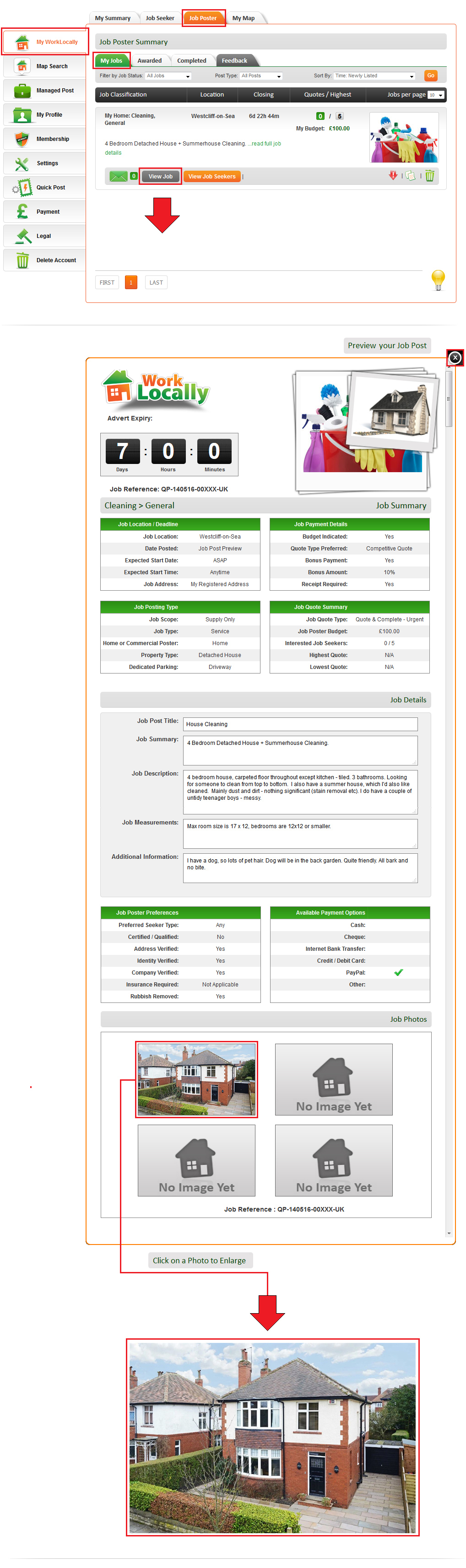Click Location column header
The image size is (466, 1568).
pos(212,95)
